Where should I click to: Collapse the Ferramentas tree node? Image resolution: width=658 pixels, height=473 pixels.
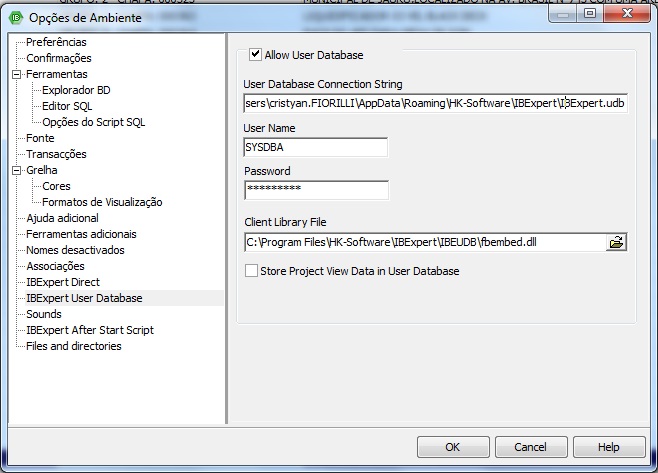[x=16, y=74]
